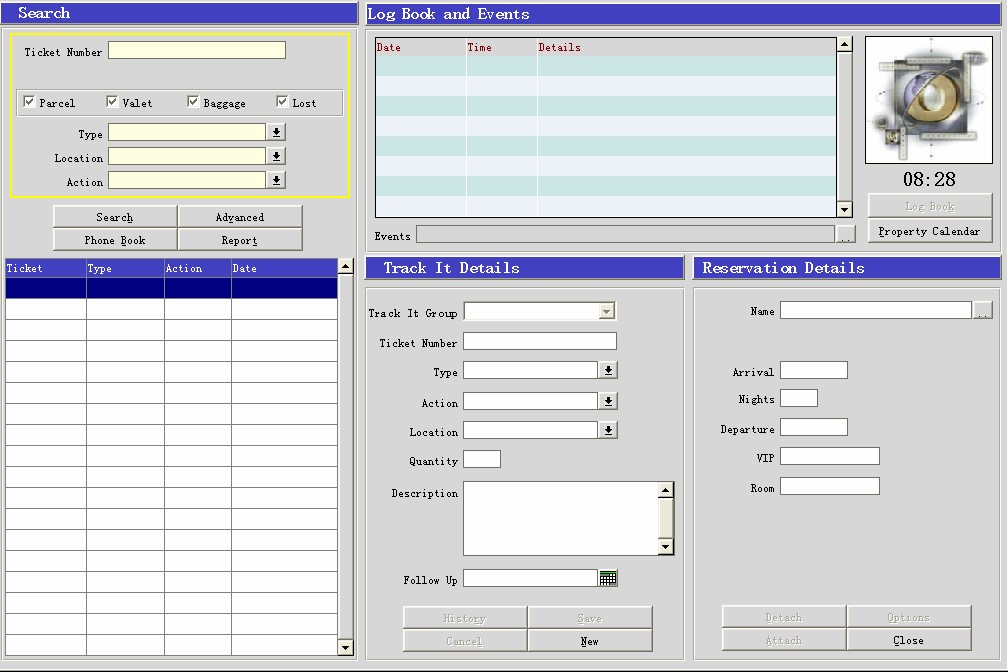1008x672 pixels.
Task: Uncheck the Baggage checkbox
Action: click(x=193, y=102)
